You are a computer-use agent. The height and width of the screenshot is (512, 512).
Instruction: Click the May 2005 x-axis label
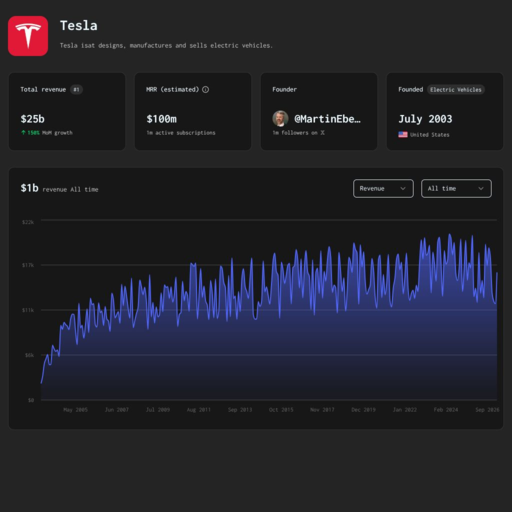click(75, 410)
